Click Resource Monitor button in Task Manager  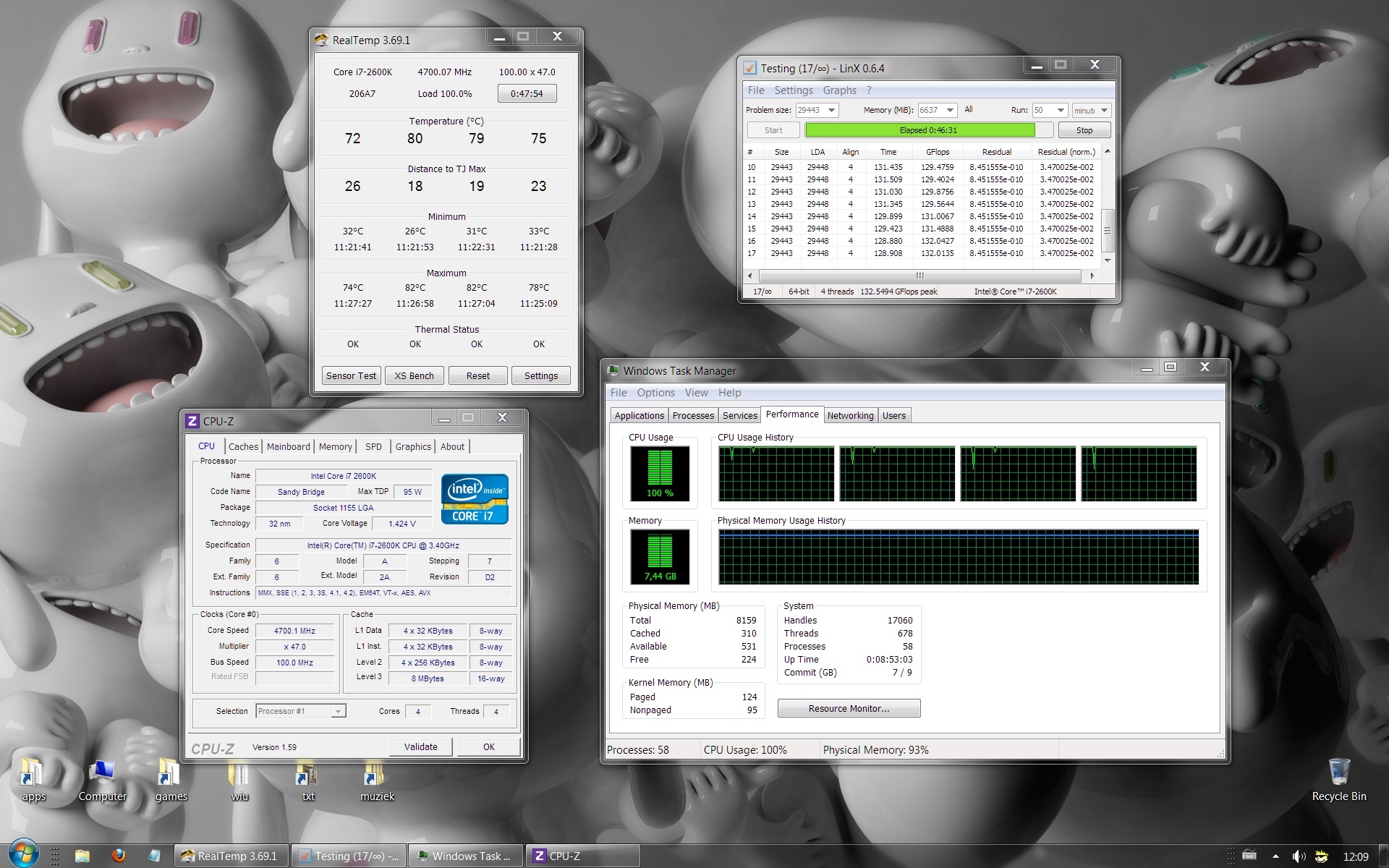[x=849, y=708]
